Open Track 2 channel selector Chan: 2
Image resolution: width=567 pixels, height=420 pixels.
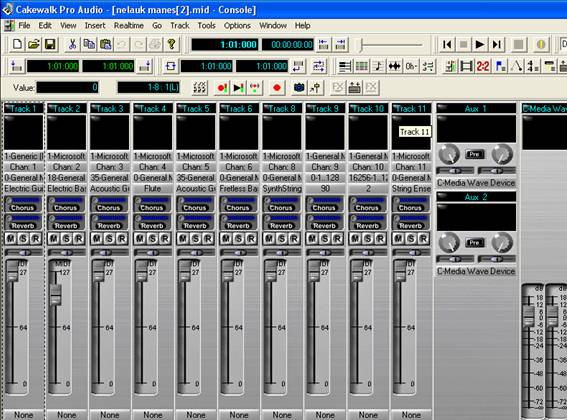(67, 167)
